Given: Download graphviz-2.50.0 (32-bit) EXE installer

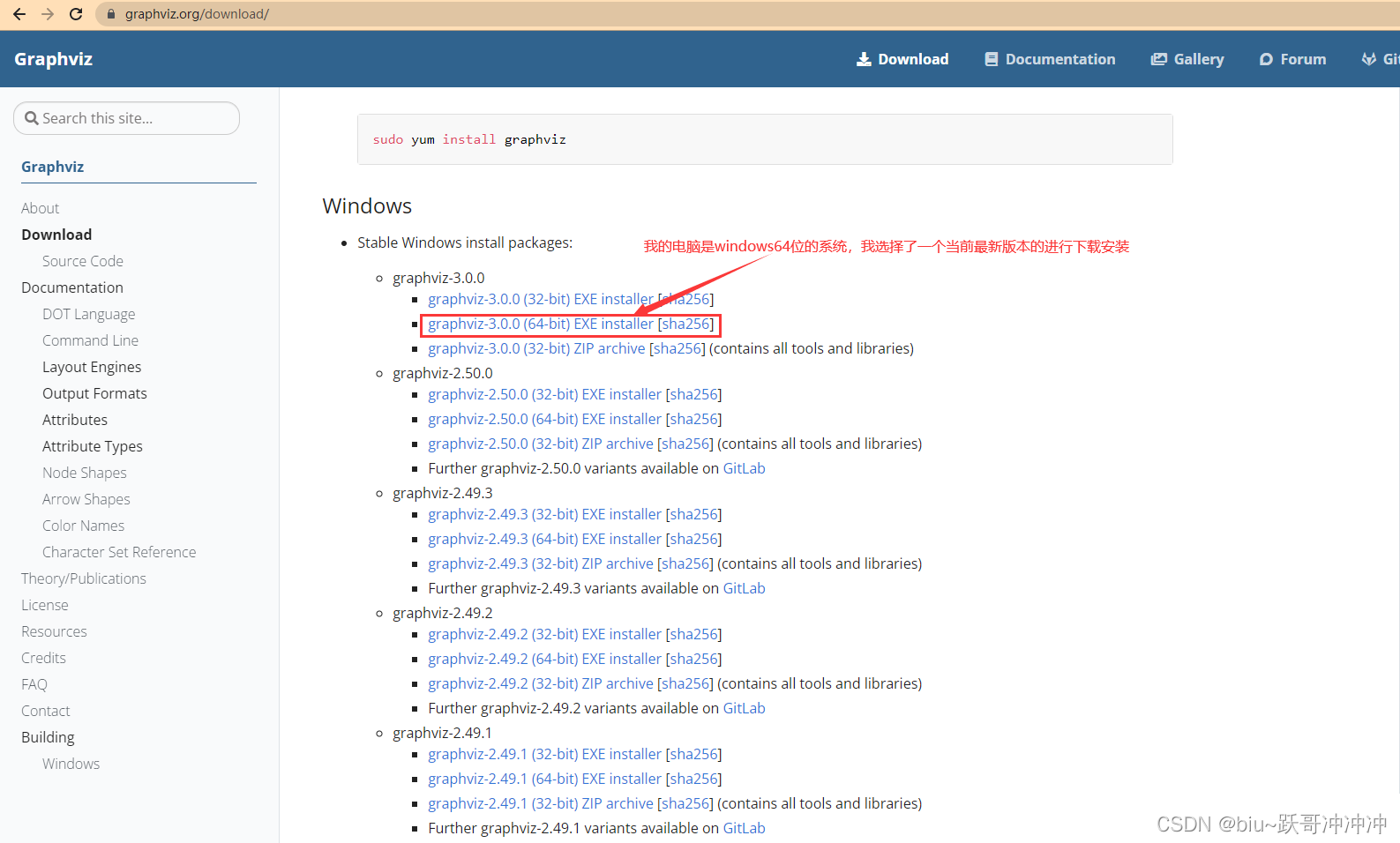Looking at the screenshot, I should pos(544,394).
